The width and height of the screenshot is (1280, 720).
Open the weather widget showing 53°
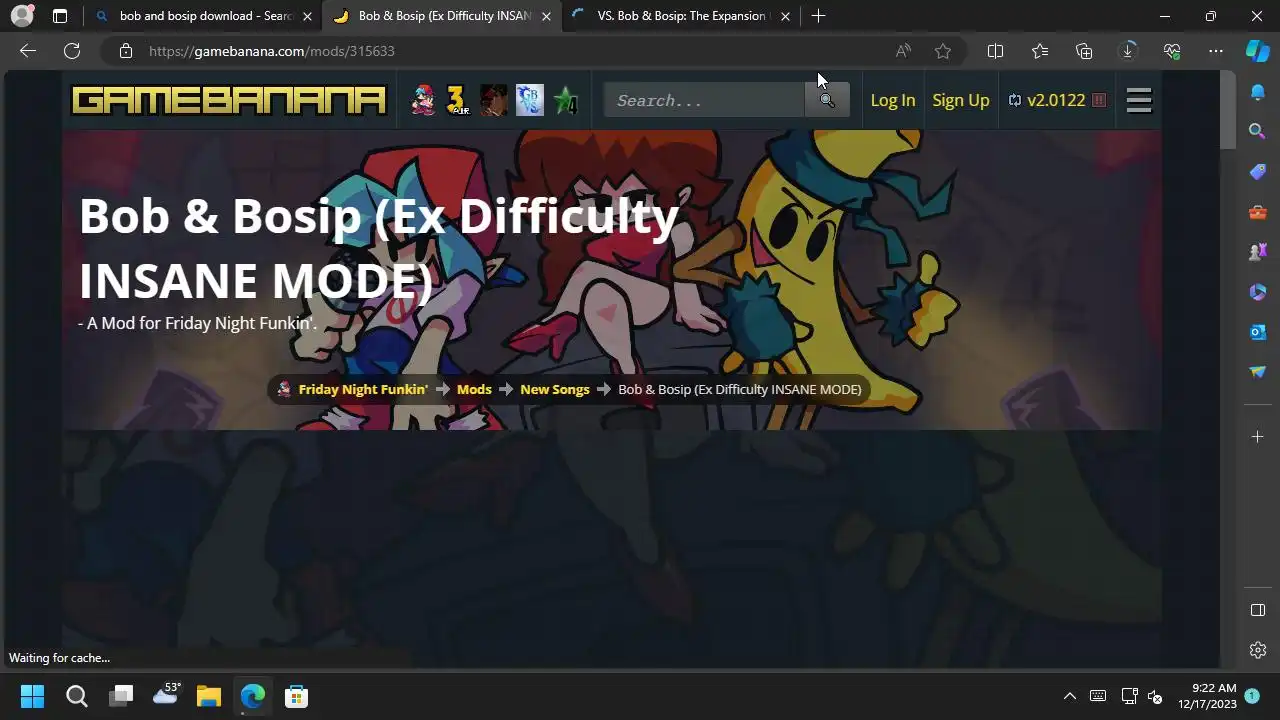[165, 696]
